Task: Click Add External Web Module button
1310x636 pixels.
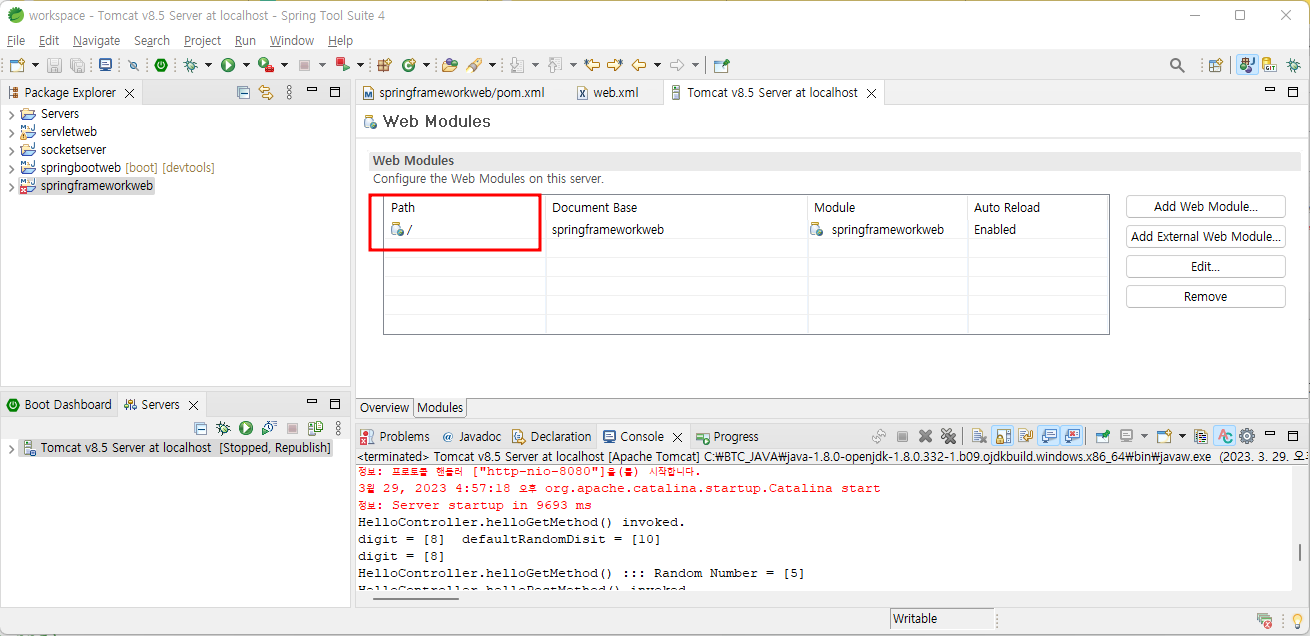Action: pos(1205,237)
